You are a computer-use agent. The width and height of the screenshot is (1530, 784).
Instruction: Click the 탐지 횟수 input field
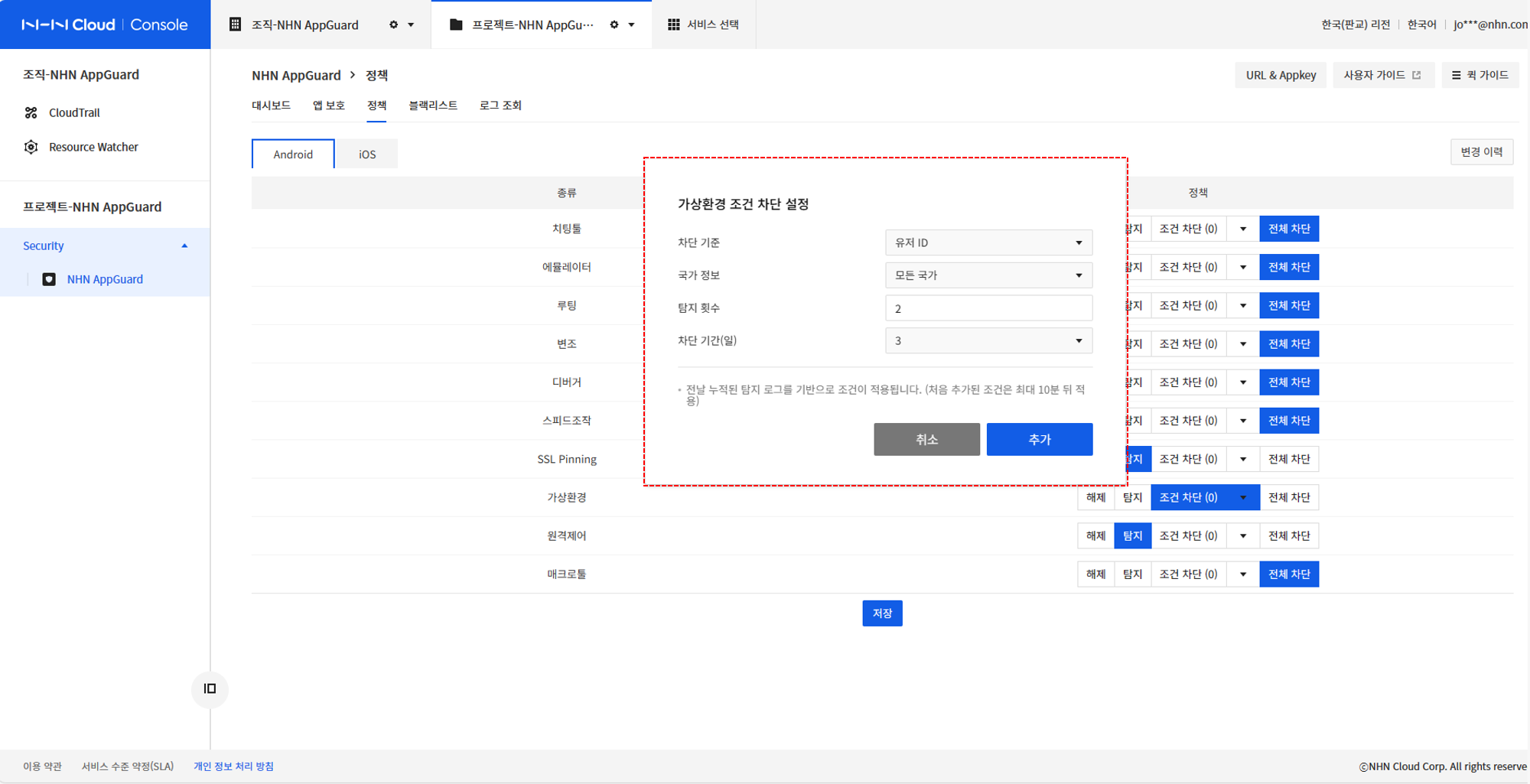988,308
